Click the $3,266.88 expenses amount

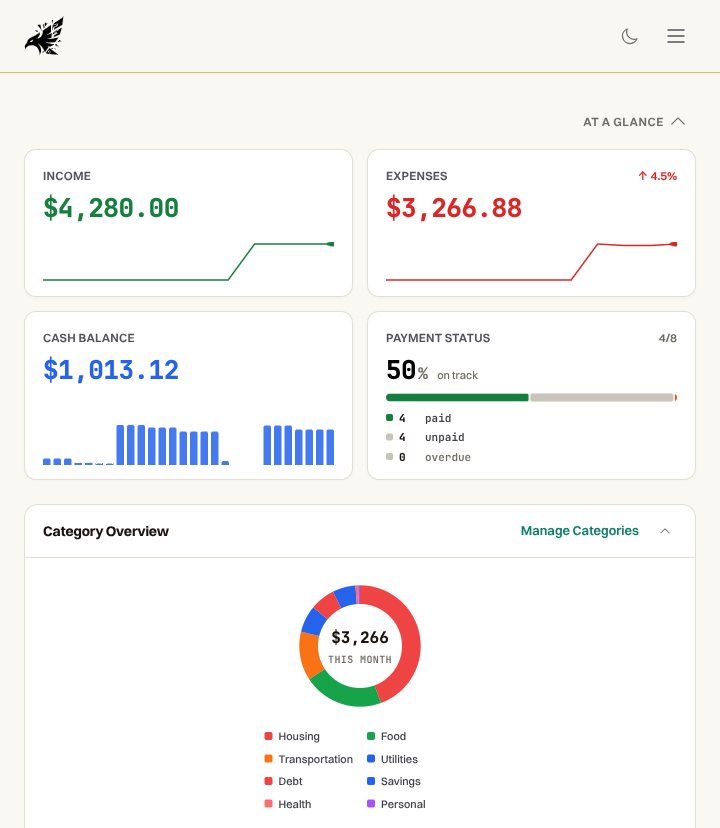454,208
